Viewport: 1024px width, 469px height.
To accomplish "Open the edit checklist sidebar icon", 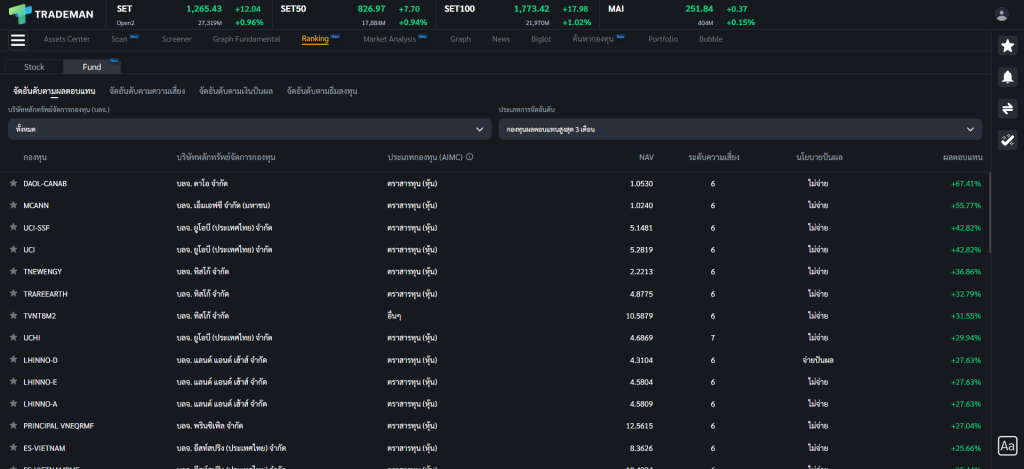I will coord(1008,140).
